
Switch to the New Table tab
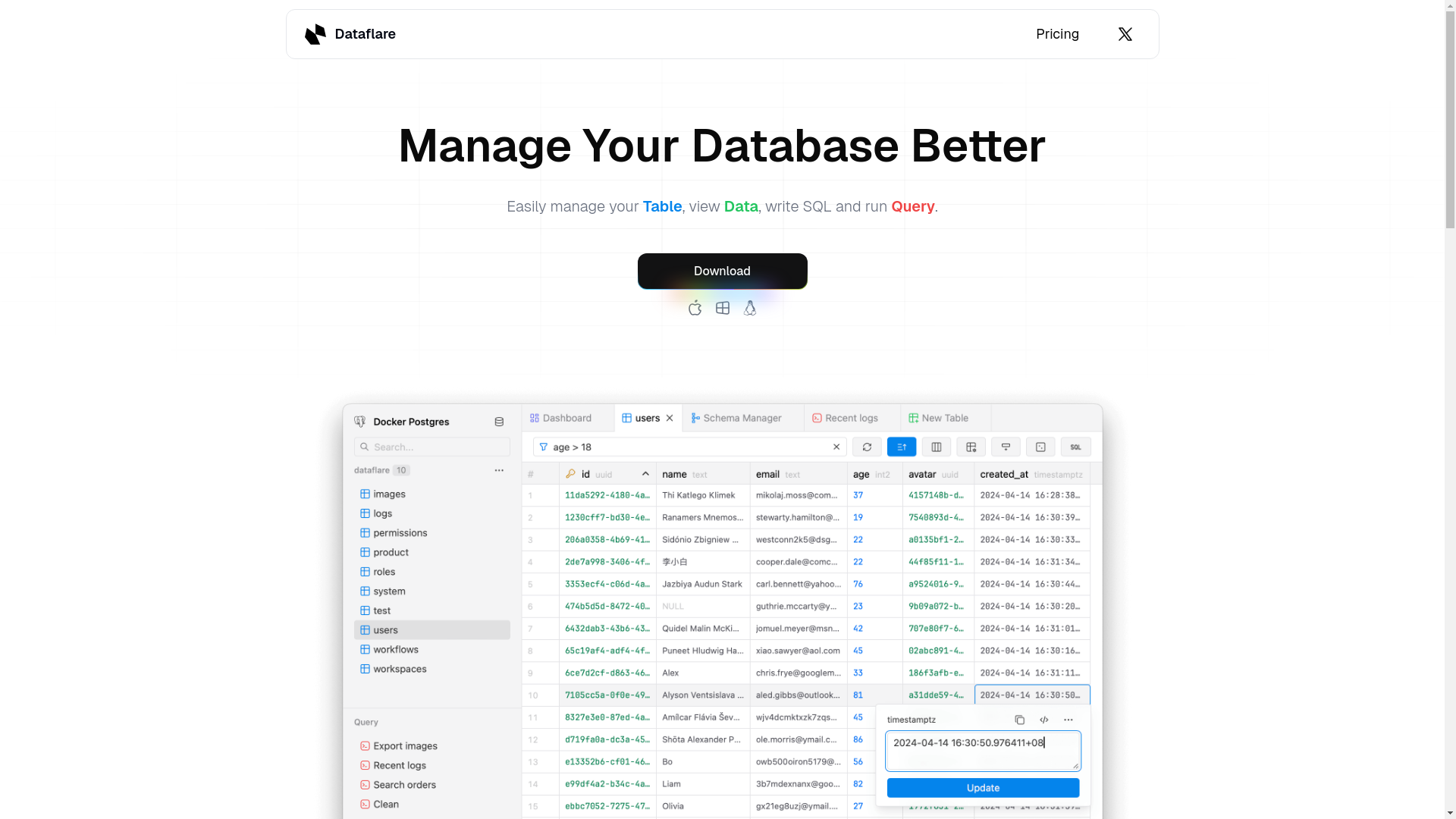point(945,419)
